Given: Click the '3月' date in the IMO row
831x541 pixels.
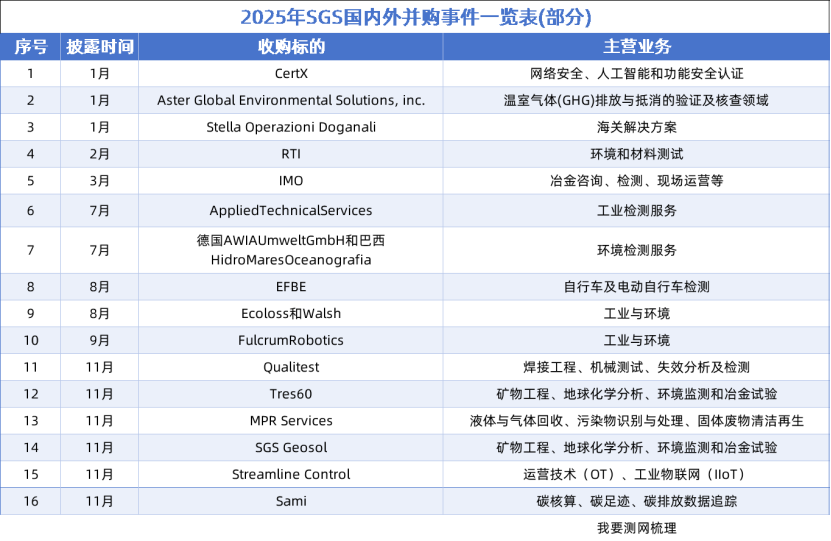Looking at the screenshot, I should point(100,181).
